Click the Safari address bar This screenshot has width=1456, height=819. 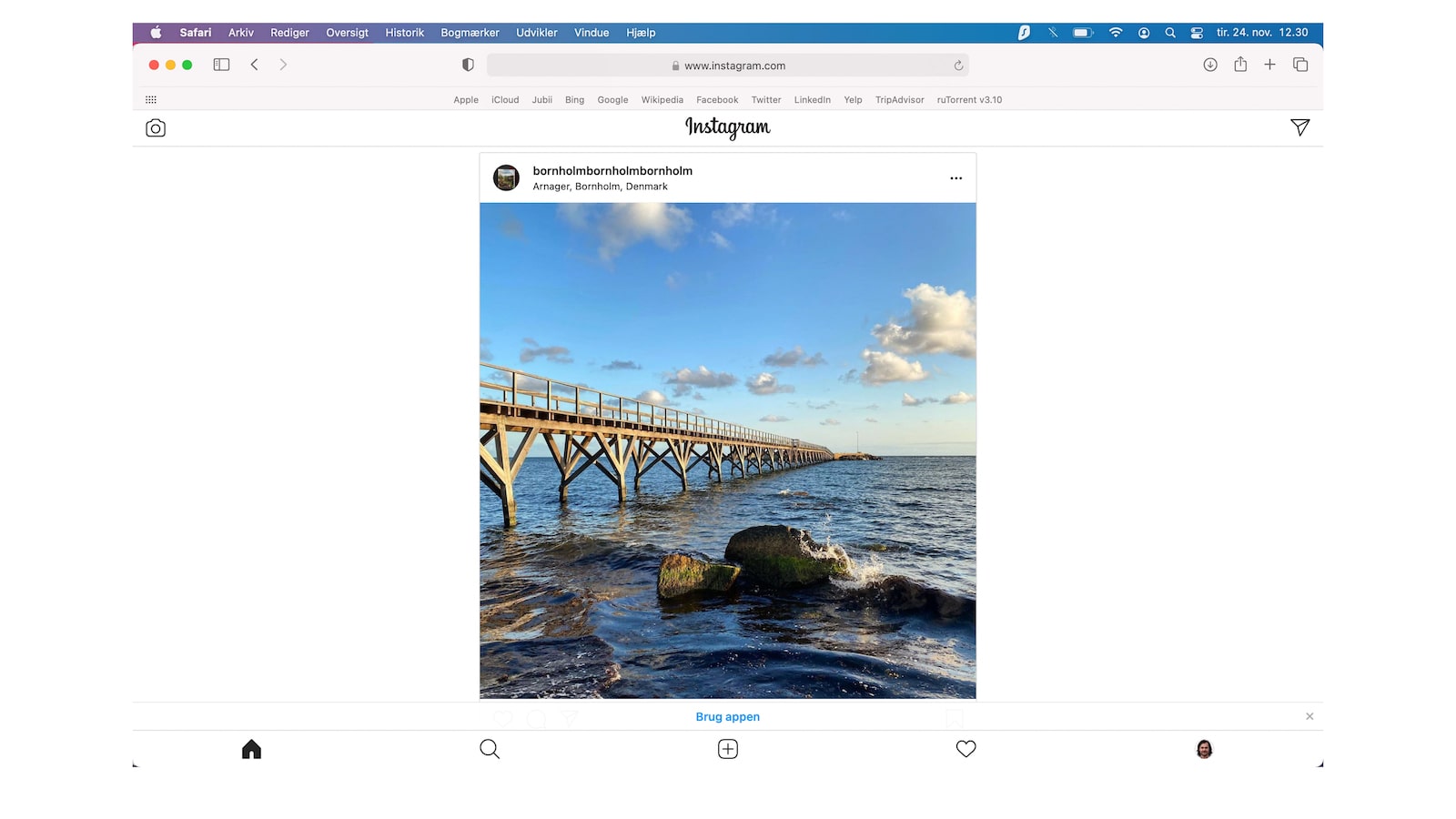727,65
